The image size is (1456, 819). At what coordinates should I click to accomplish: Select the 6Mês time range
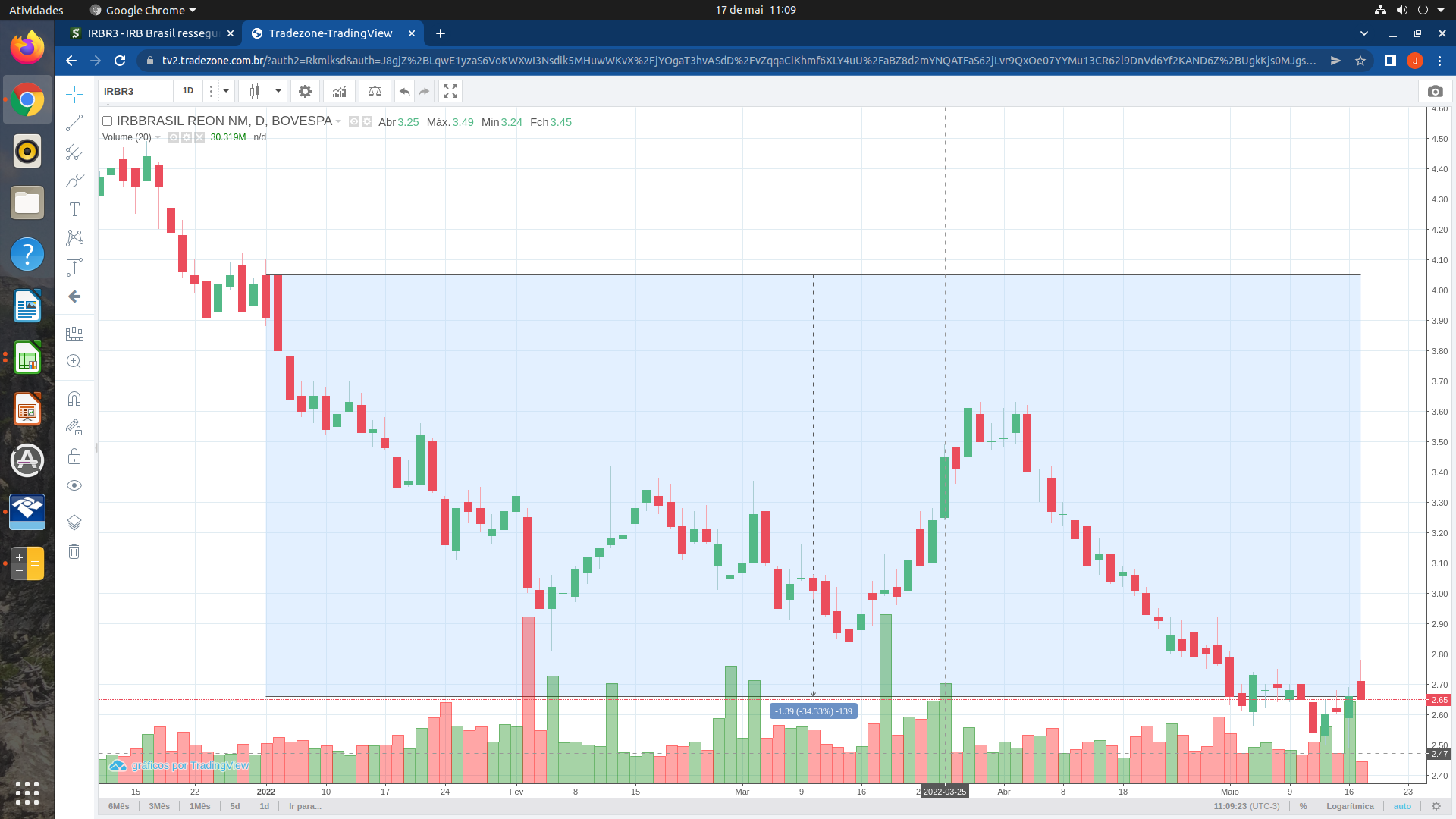119,806
